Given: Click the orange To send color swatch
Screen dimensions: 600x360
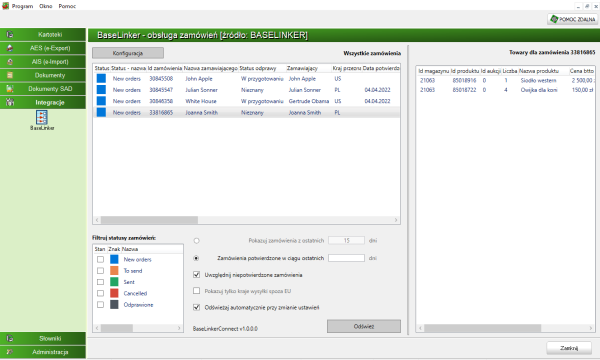Looking at the screenshot, I should (x=114, y=270).
